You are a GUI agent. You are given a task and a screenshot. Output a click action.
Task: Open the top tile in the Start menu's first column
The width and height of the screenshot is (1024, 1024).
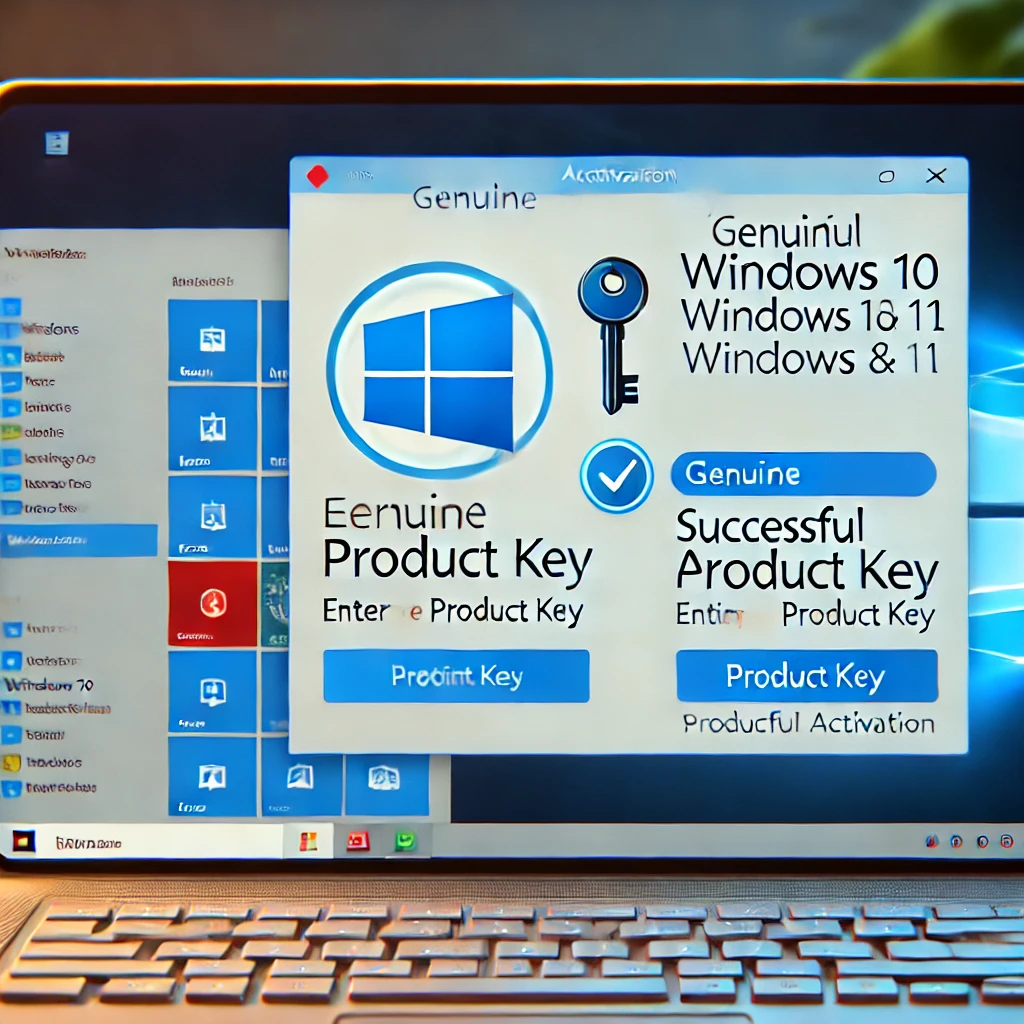tap(212, 341)
